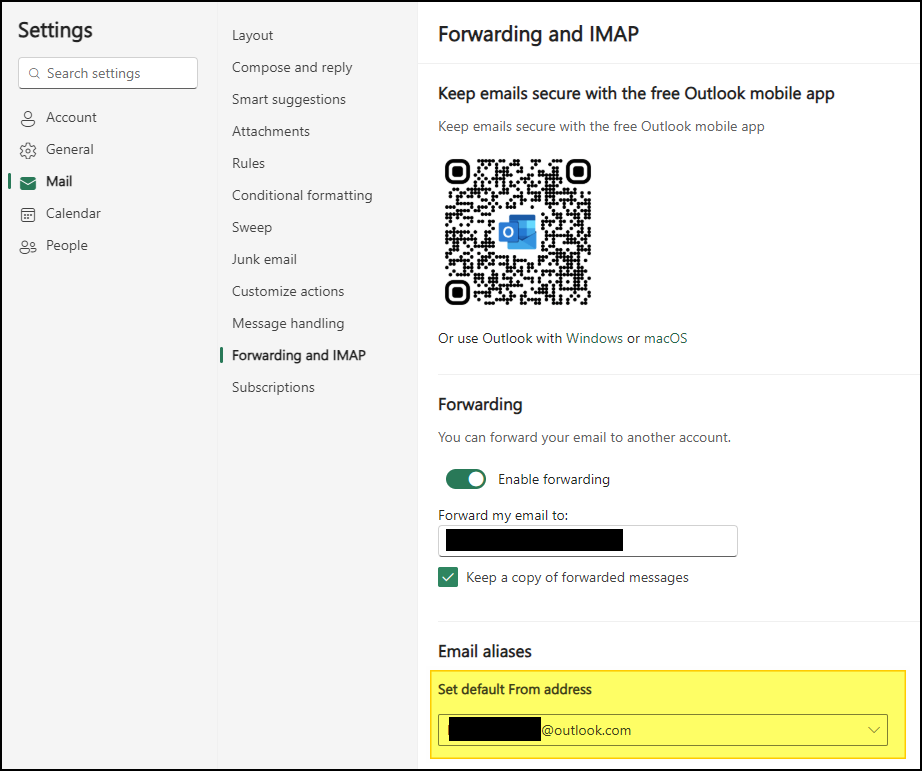Open the General settings category

pos(69,149)
